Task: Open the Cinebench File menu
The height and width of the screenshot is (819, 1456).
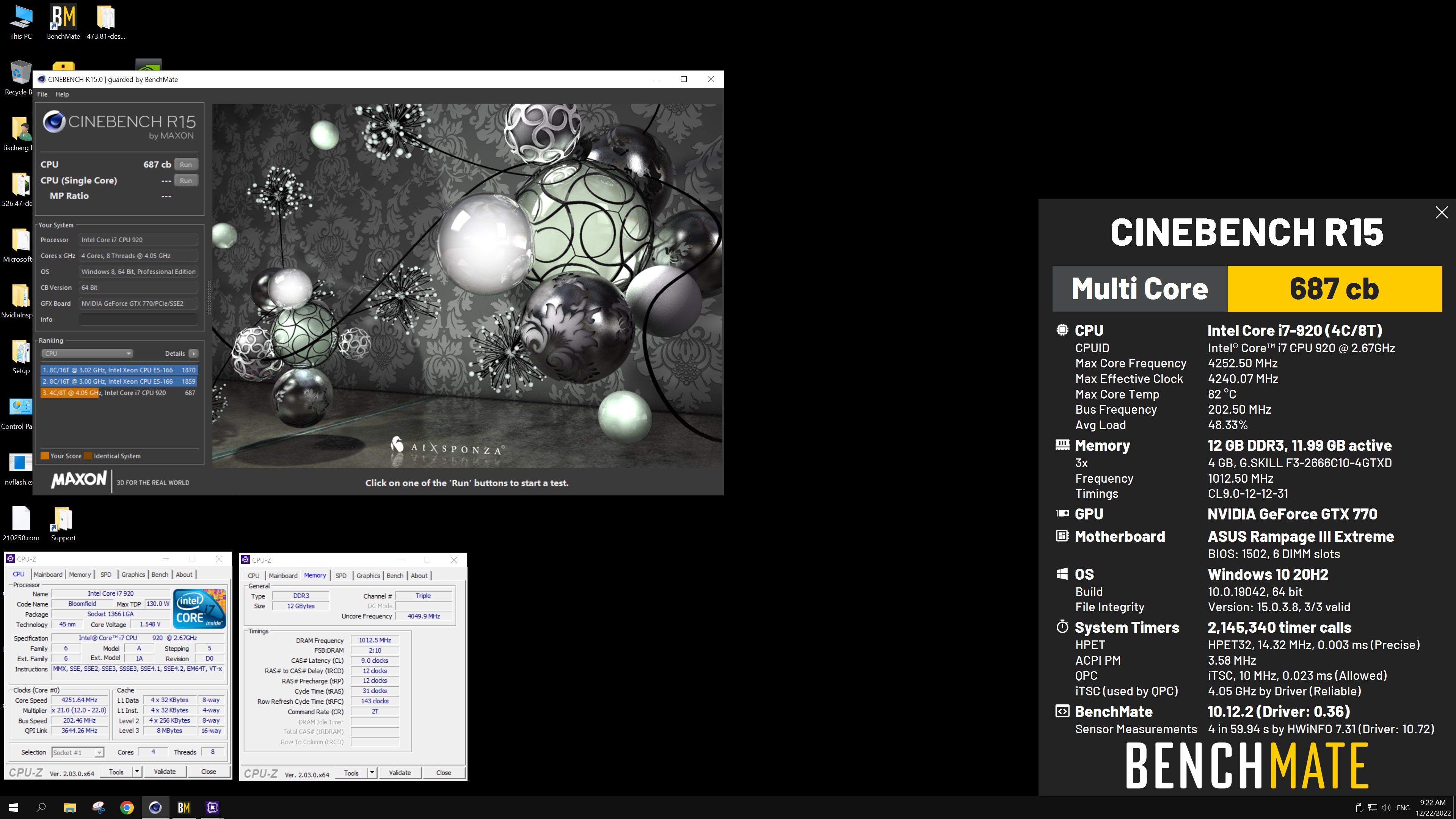Action: (x=42, y=94)
